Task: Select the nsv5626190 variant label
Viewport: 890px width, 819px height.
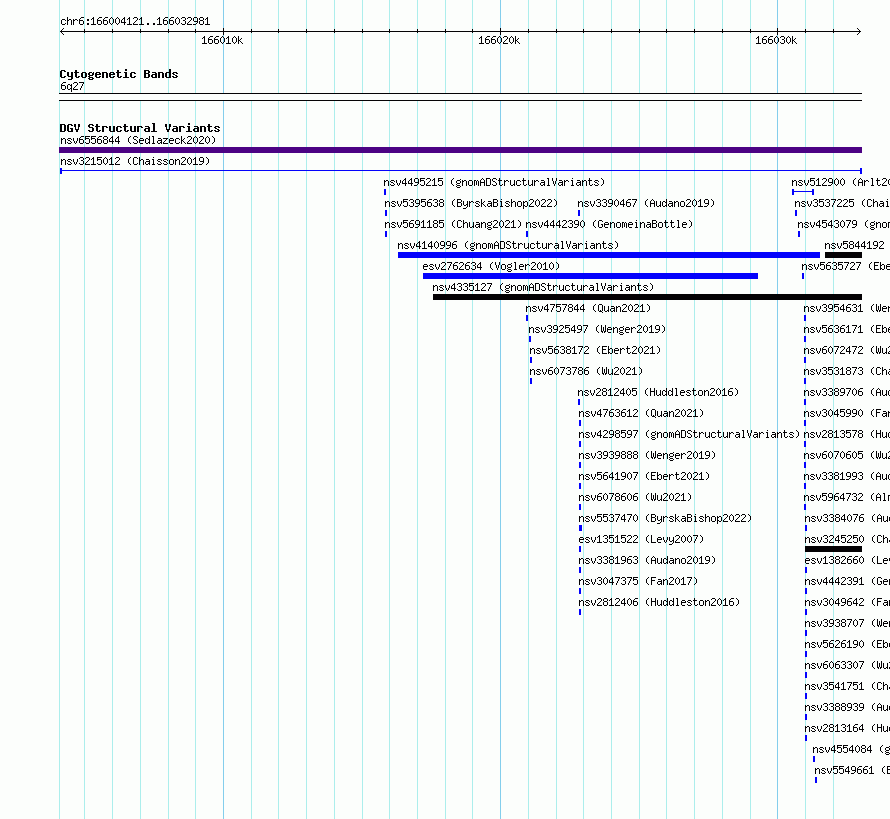Action: 847,644
